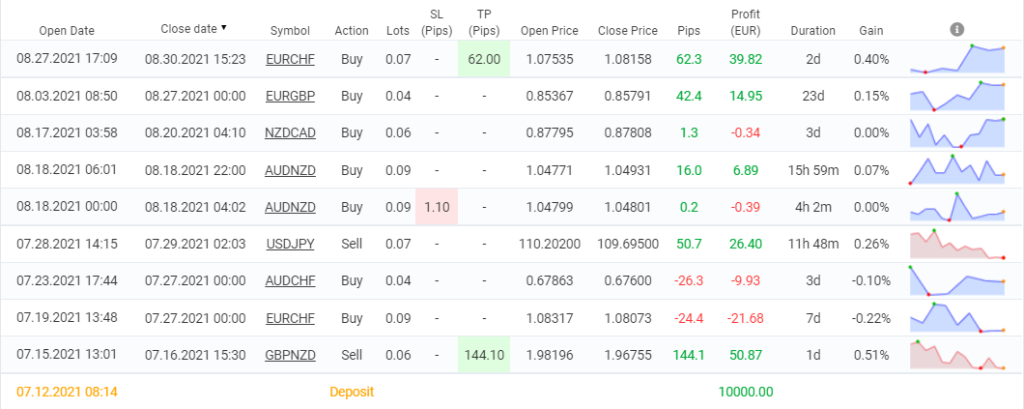Click open date 08.27.2021 17:09
This screenshot has width=1024, height=409.
[67, 59]
